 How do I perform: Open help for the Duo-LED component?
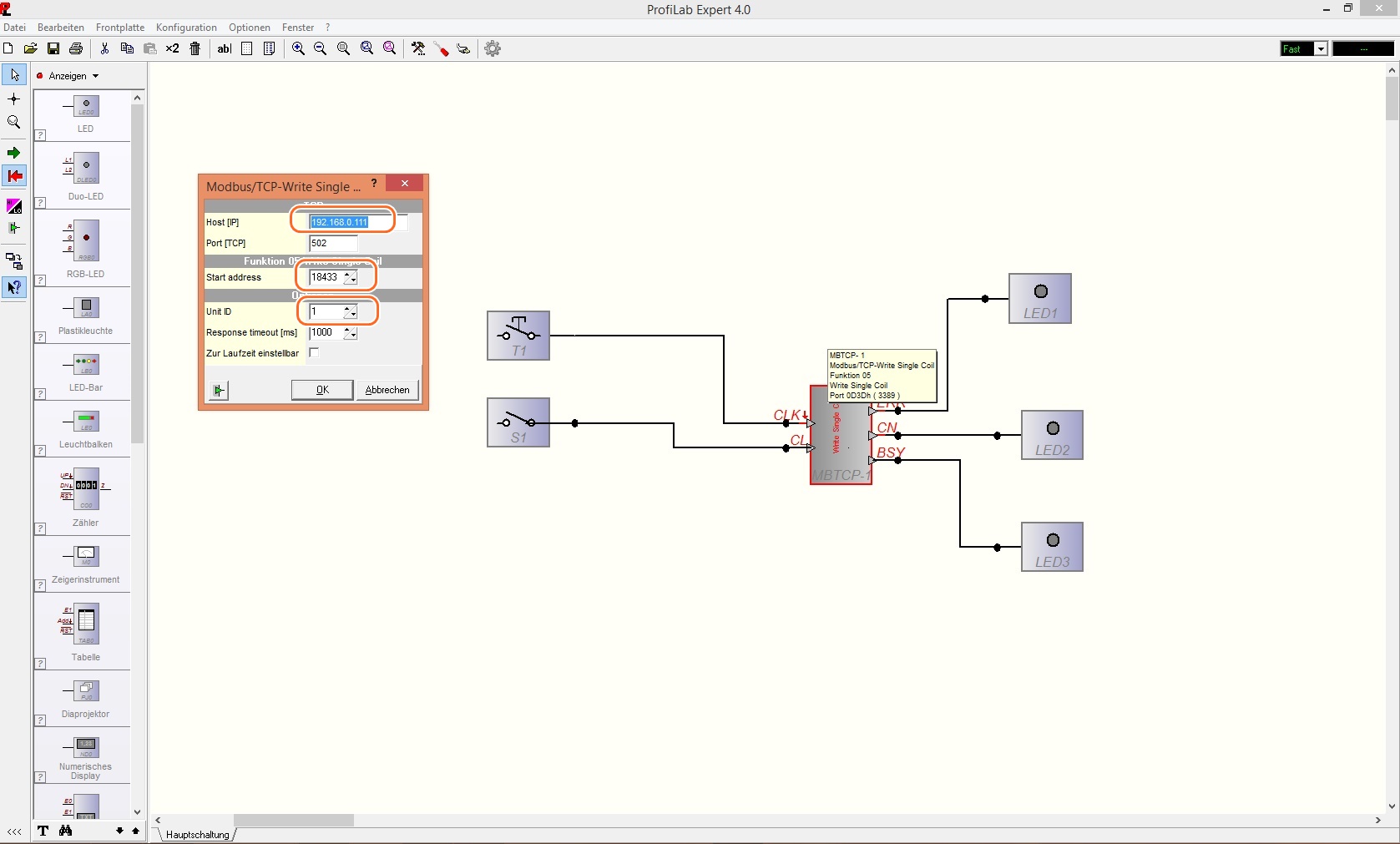(x=40, y=202)
